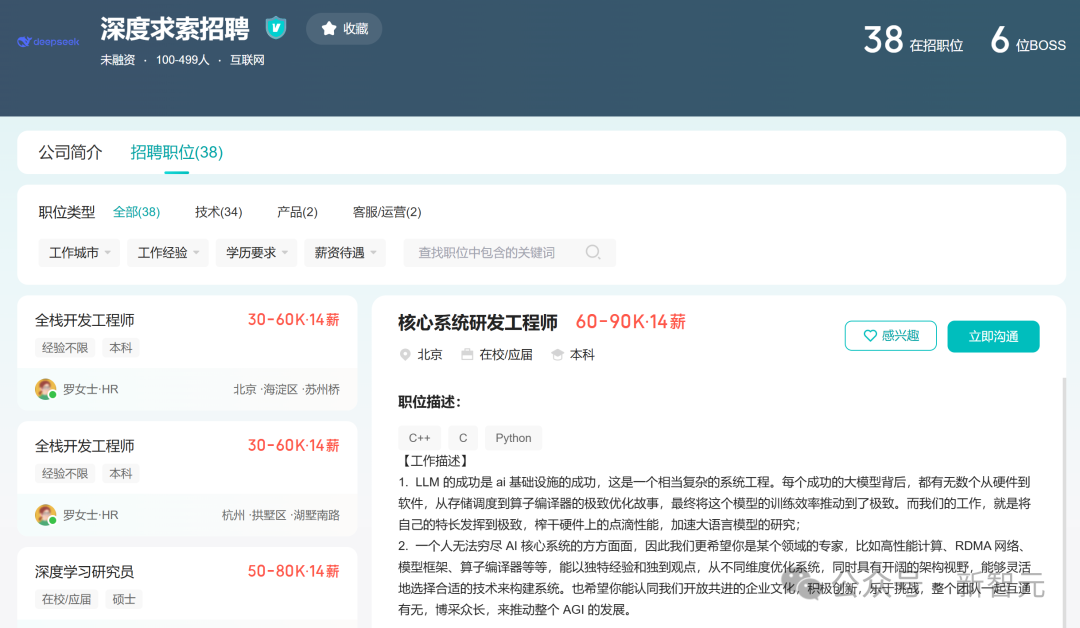This screenshot has width=1080, height=628.
Task: Open the 全栈开发工程师 job in 杭州
Action: (x=187, y=479)
